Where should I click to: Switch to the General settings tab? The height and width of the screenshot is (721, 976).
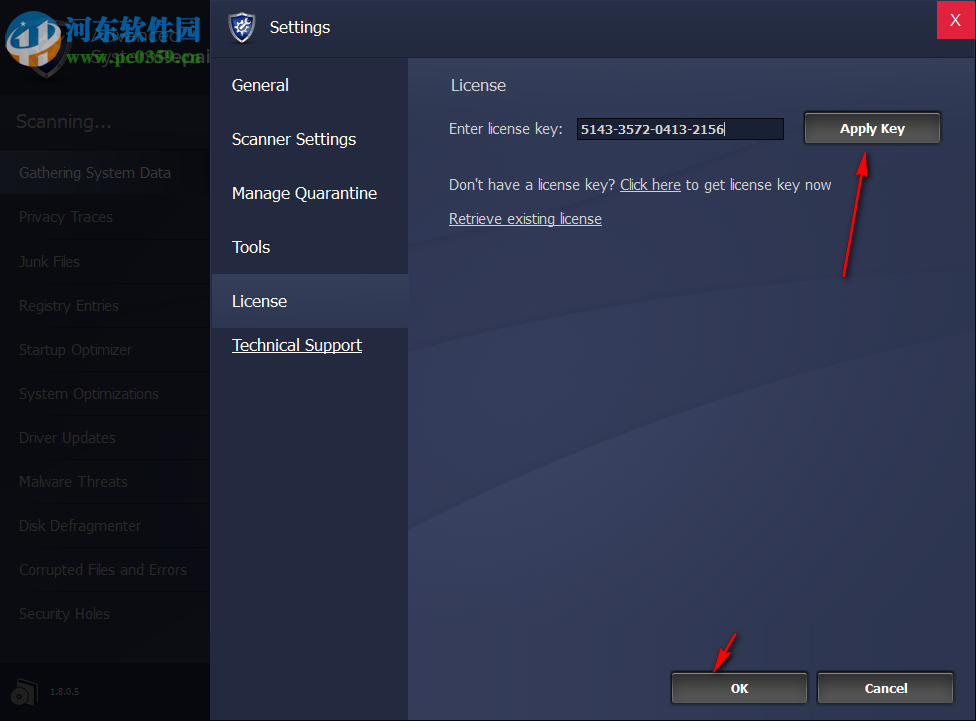259,85
